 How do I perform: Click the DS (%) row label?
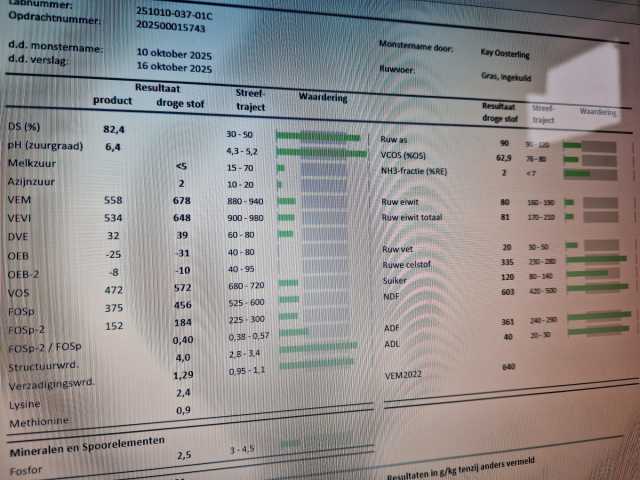click(24, 127)
